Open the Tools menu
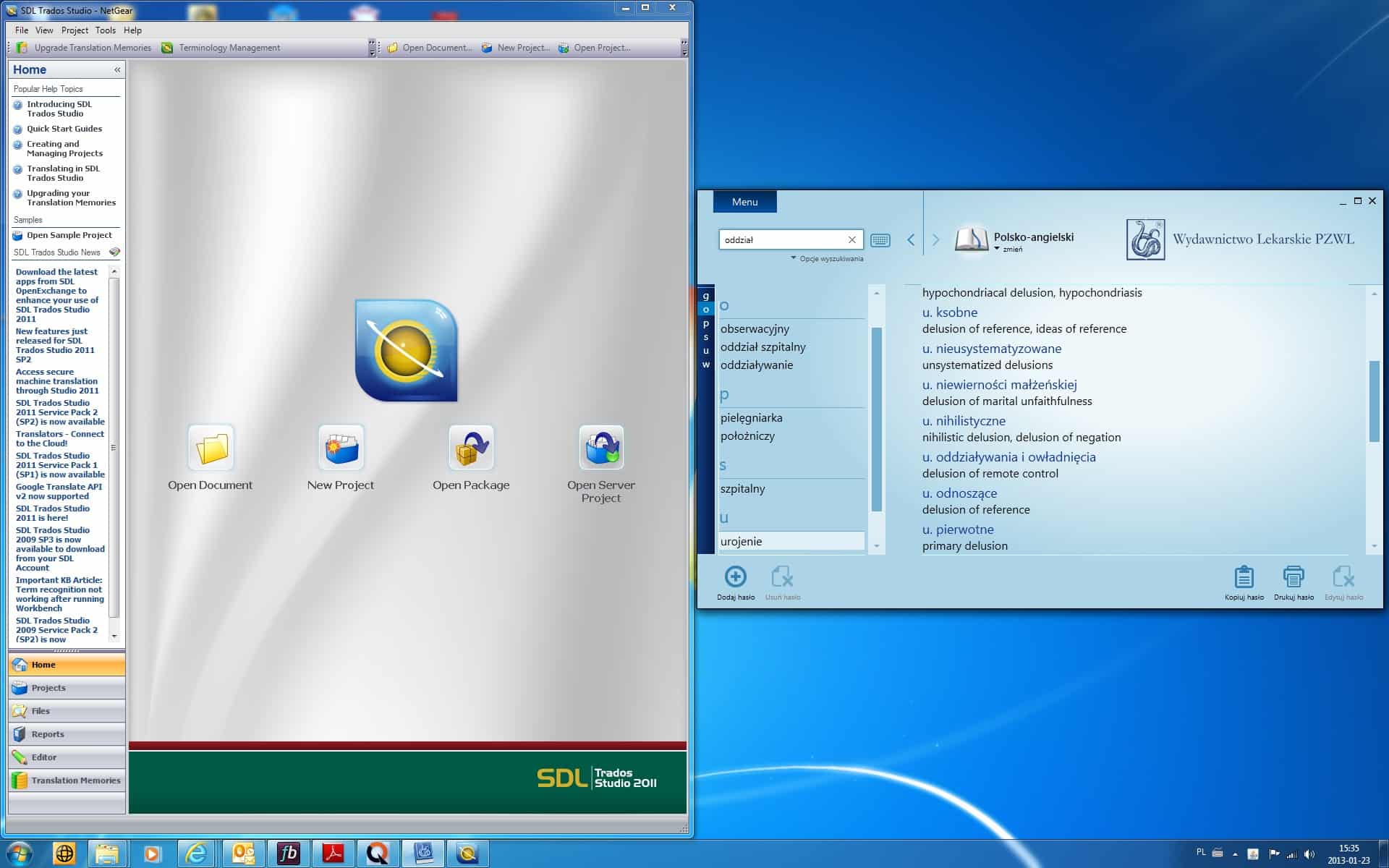Image resolution: width=1389 pixels, height=868 pixels. coord(105,30)
